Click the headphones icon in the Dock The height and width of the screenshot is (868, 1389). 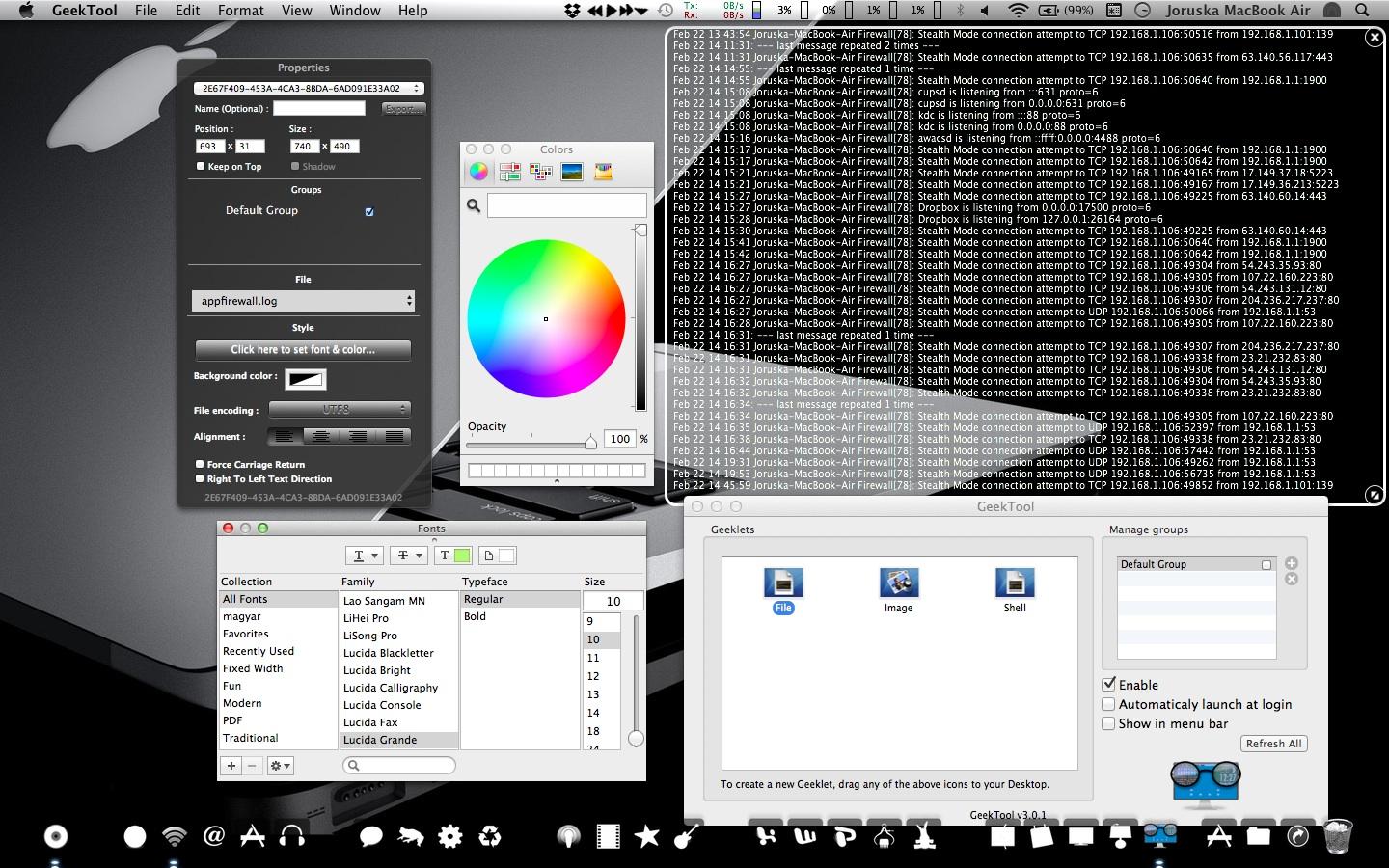point(291,836)
